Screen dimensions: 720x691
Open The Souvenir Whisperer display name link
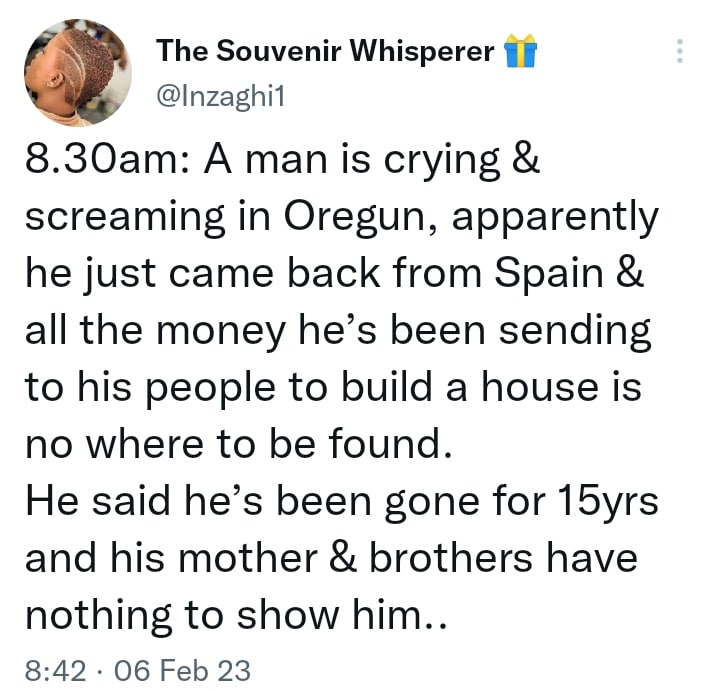point(325,51)
